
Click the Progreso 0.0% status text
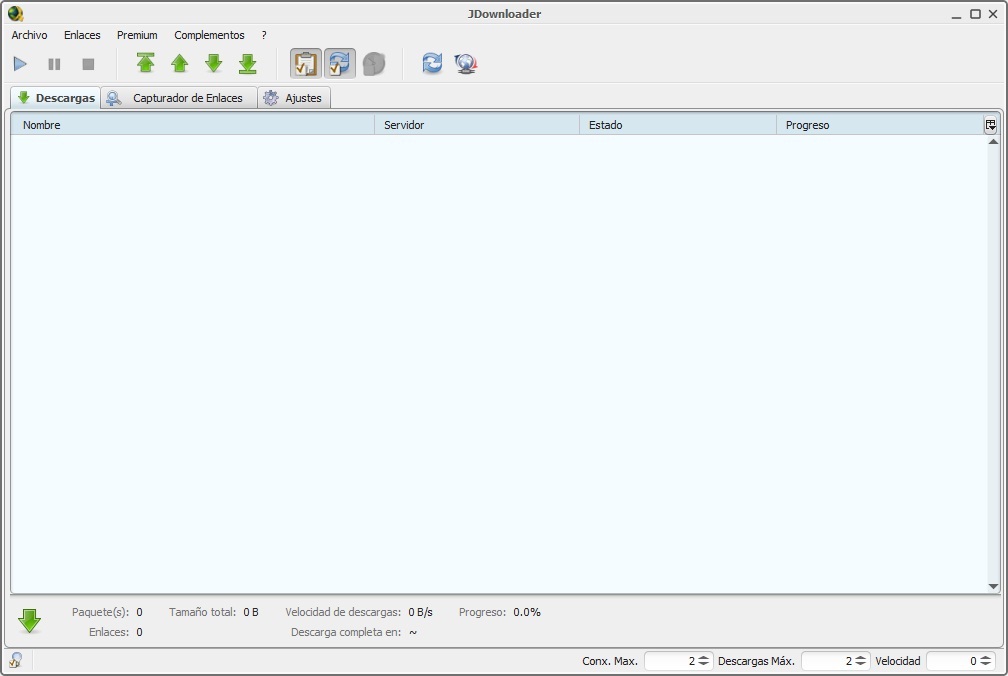[x=500, y=612]
